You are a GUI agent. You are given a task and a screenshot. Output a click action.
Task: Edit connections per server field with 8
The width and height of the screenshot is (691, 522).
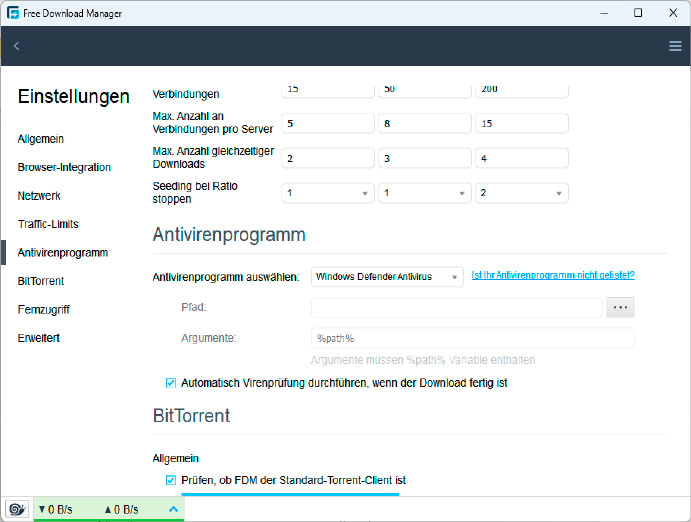point(425,123)
